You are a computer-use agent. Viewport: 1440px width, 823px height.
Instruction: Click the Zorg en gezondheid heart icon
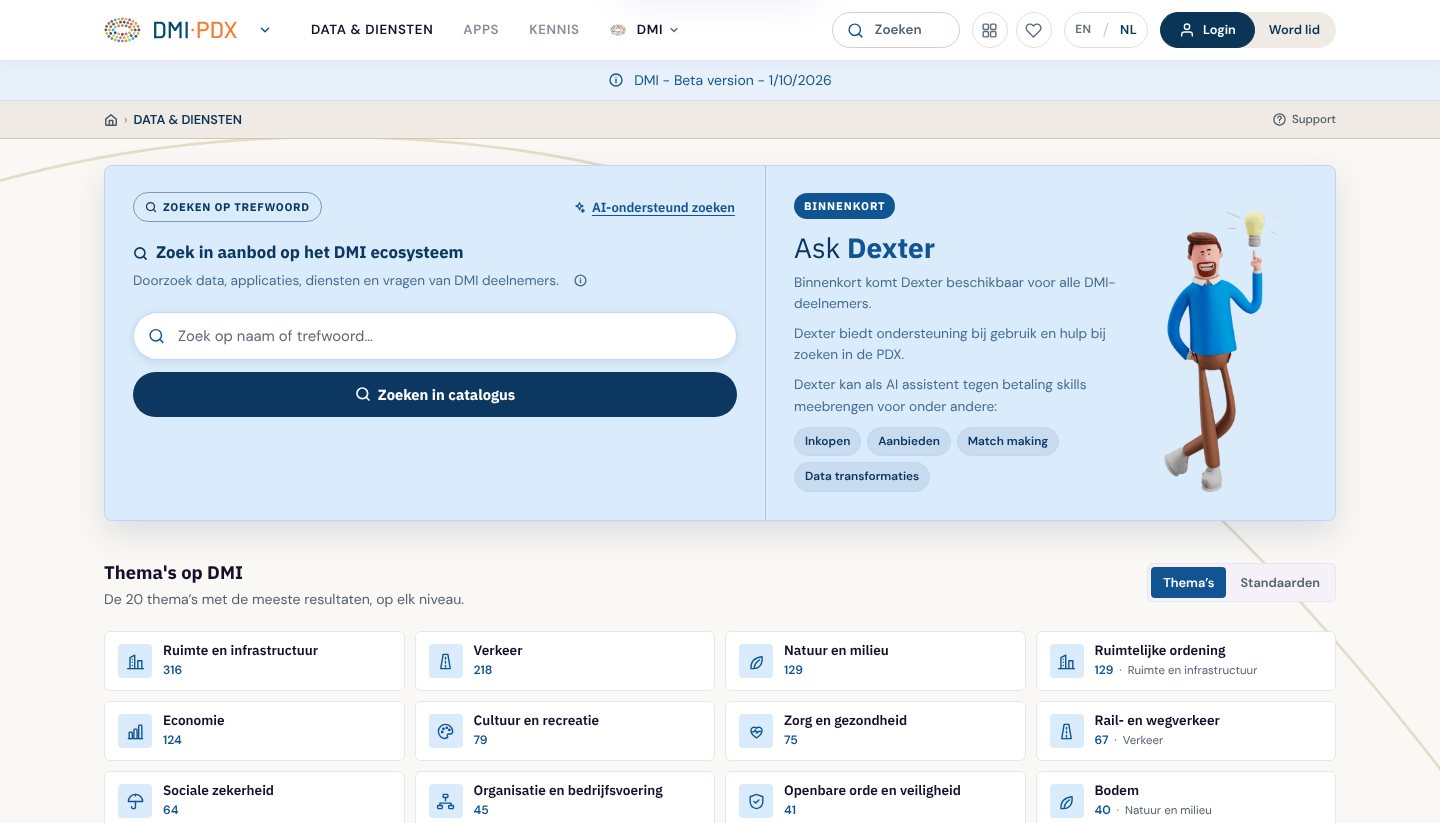pos(756,731)
